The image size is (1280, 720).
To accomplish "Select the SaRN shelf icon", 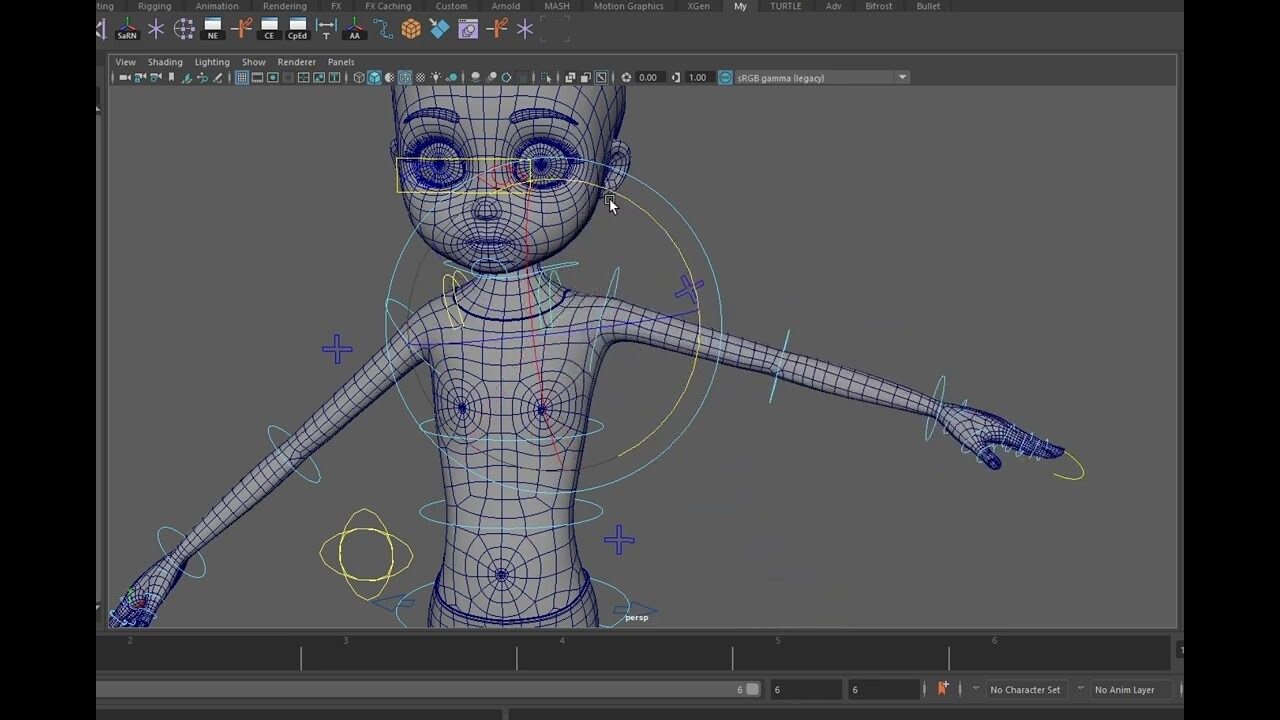I will pyautogui.click(x=126, y=29).
